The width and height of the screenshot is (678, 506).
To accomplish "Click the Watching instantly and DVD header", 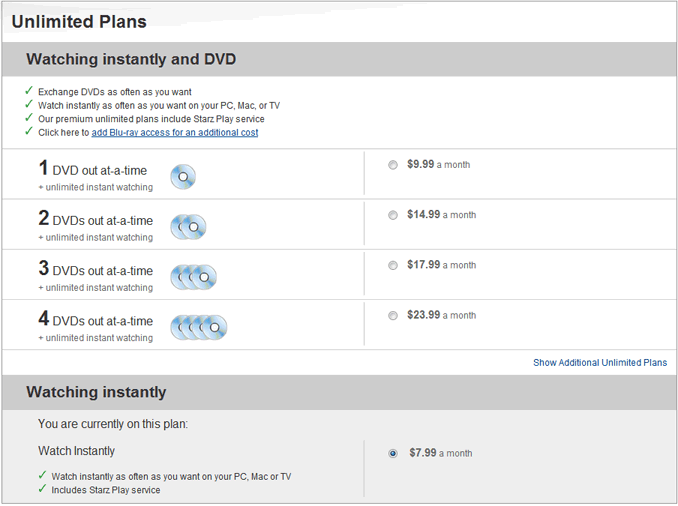I will (x=131, y=59).
